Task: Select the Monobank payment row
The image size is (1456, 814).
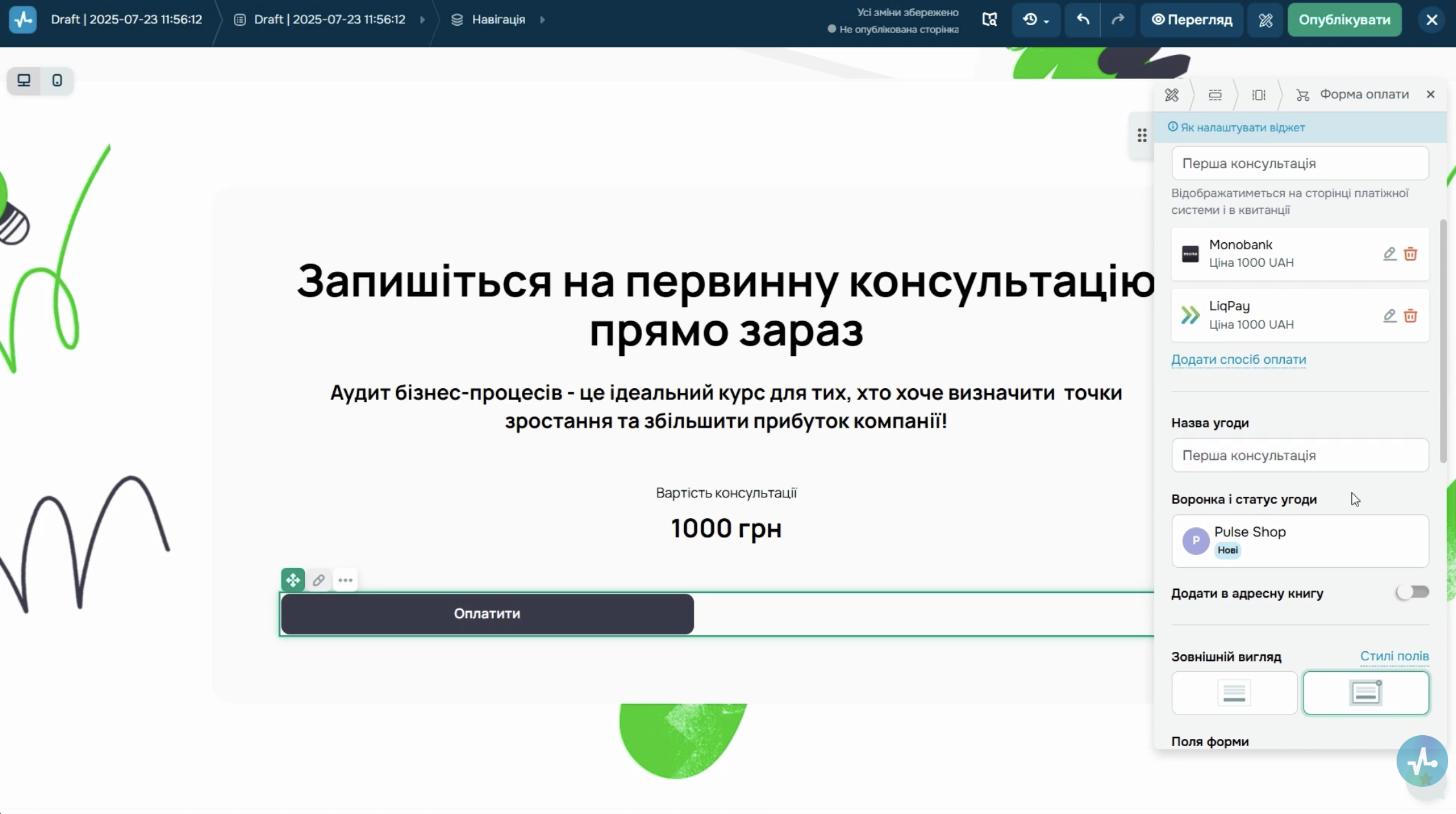Action: [x=1300, y=254]
